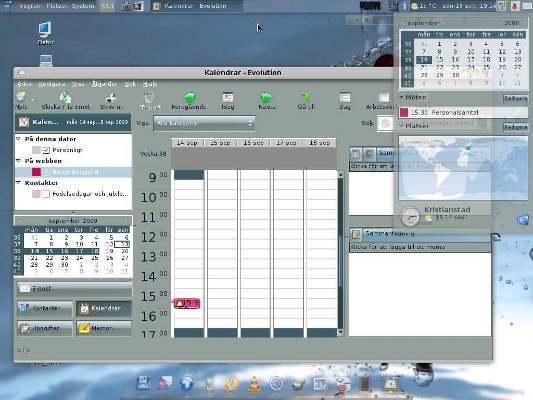Viewport: 533px width, 400px height.
Task: Click the search field in Evolution
Action: [x=386, y=123]
